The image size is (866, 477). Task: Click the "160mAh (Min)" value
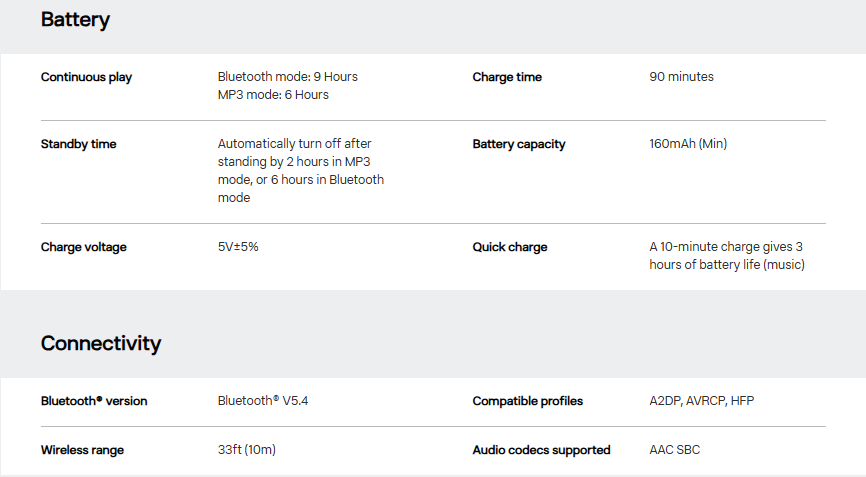[688, 144]
